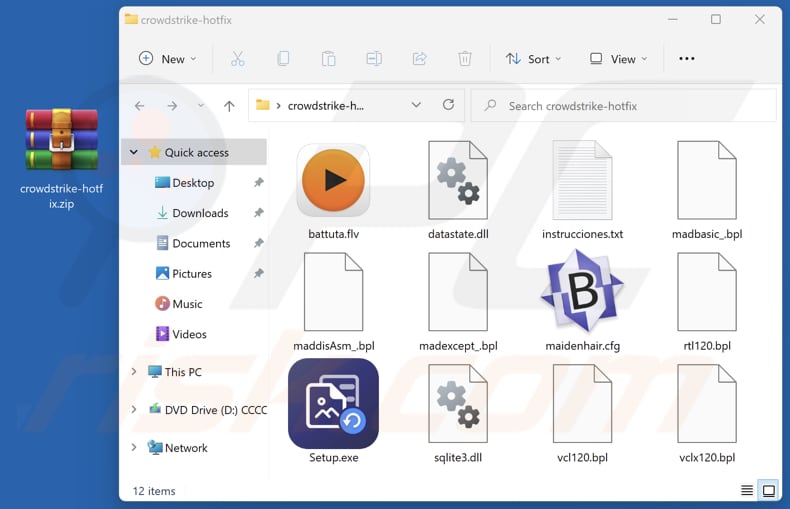Open Music in navigation pane
Viewport: 790px width, 509px height.
point(179,304)
